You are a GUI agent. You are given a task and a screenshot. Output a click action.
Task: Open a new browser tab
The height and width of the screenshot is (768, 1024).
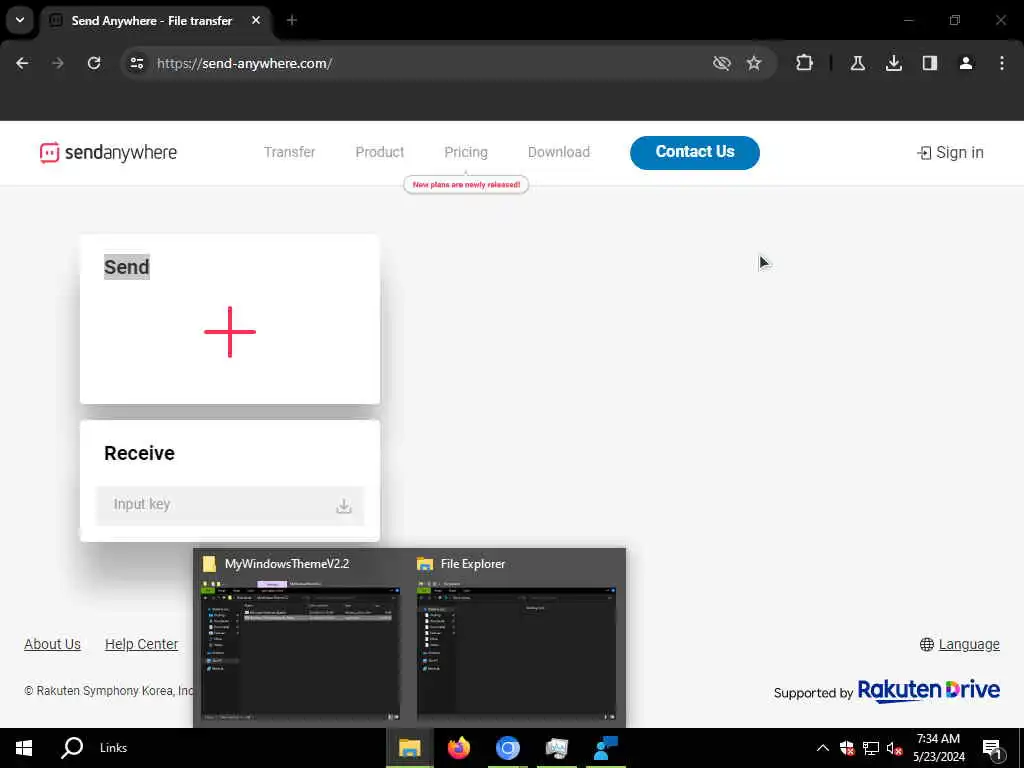292,20
